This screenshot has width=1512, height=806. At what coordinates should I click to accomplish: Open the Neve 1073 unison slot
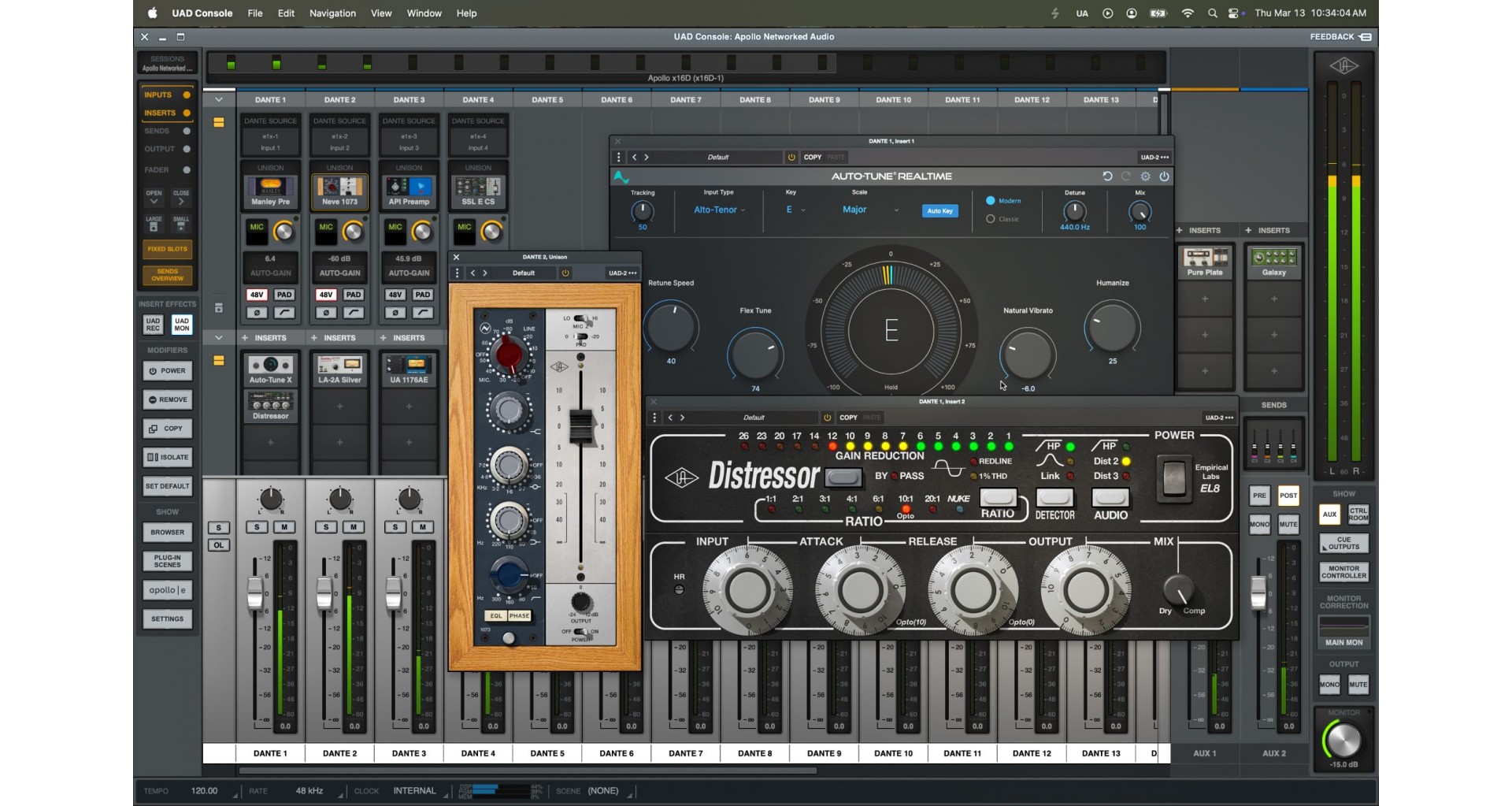pyautogui.click(x=339, y=191)
